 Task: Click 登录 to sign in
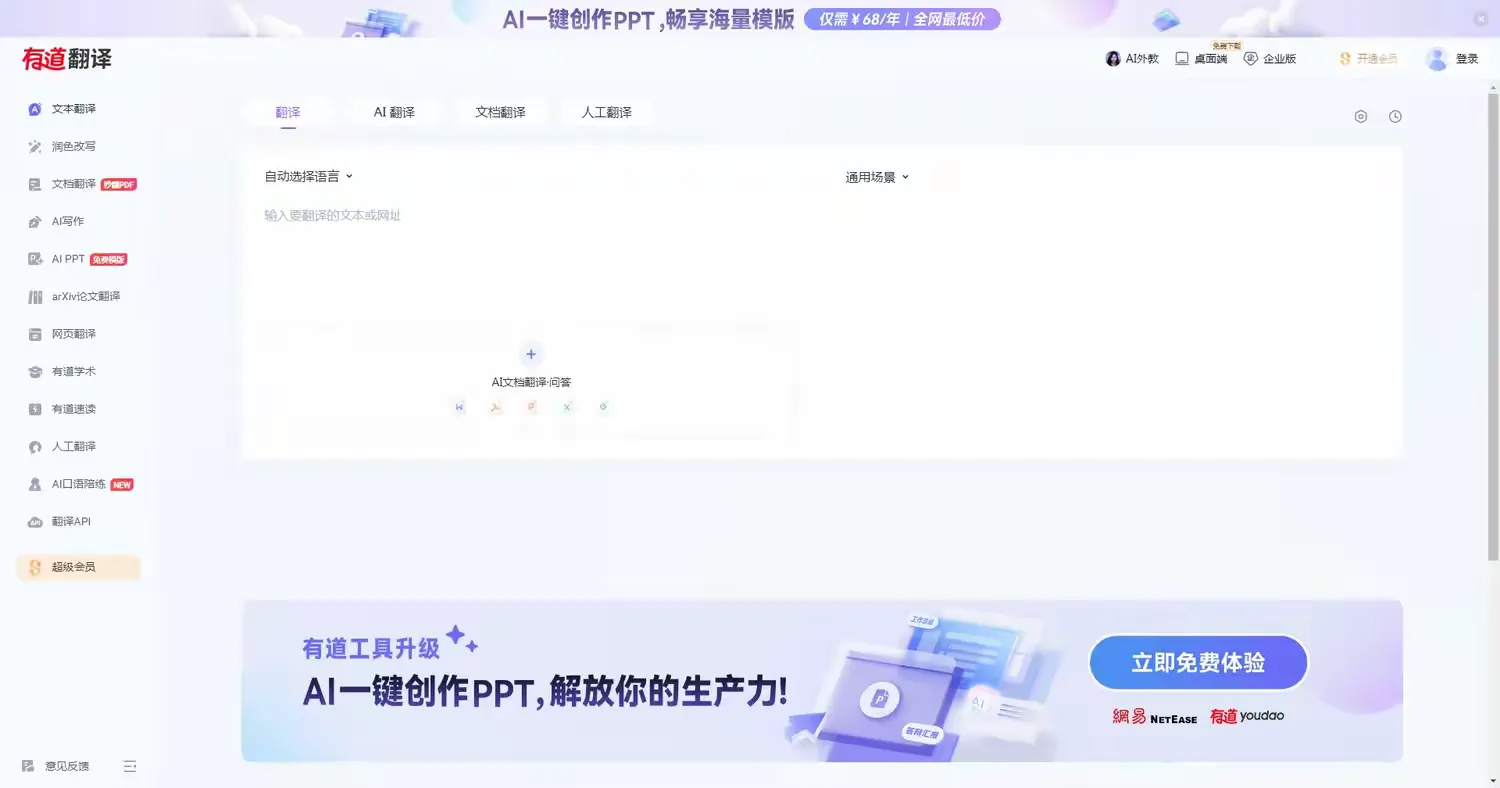pyautogui.click(x=1452, y=59)
